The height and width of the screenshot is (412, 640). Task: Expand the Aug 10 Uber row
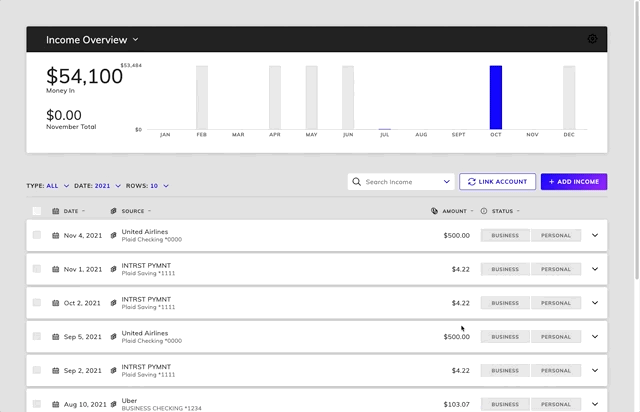pos(595,404)
